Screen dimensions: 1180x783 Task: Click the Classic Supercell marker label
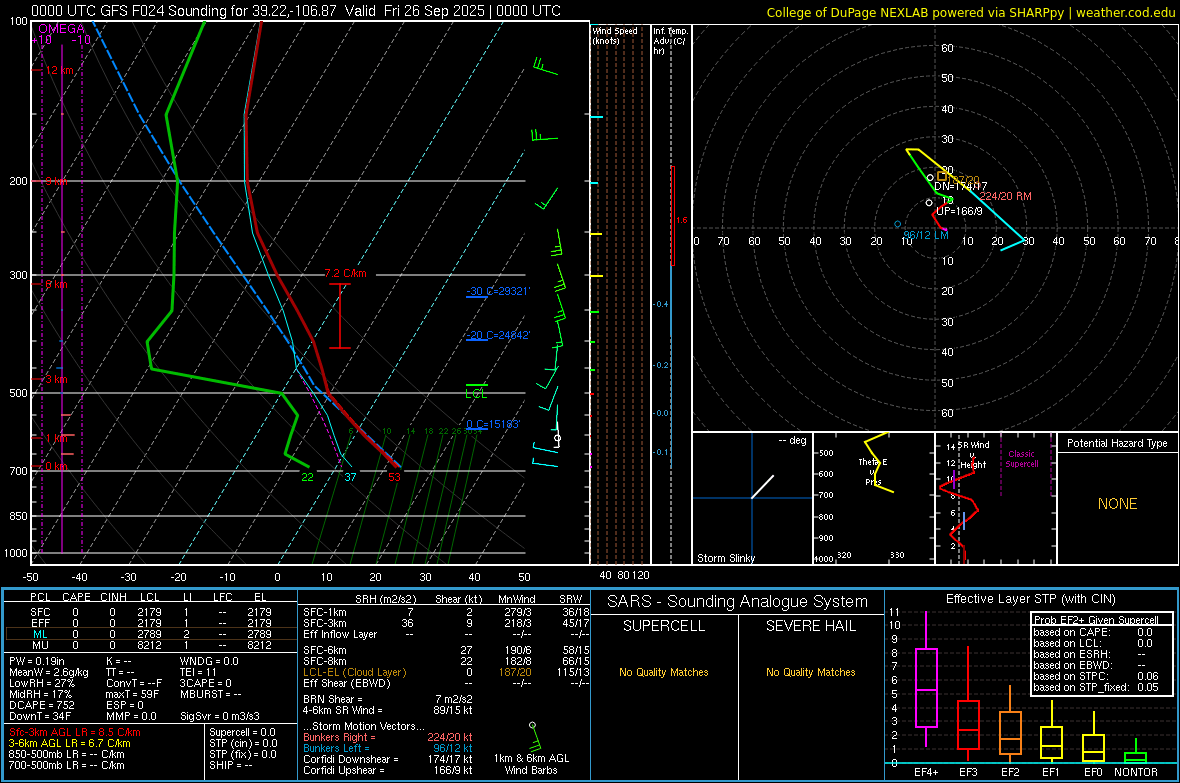[x=1022, y=459]
